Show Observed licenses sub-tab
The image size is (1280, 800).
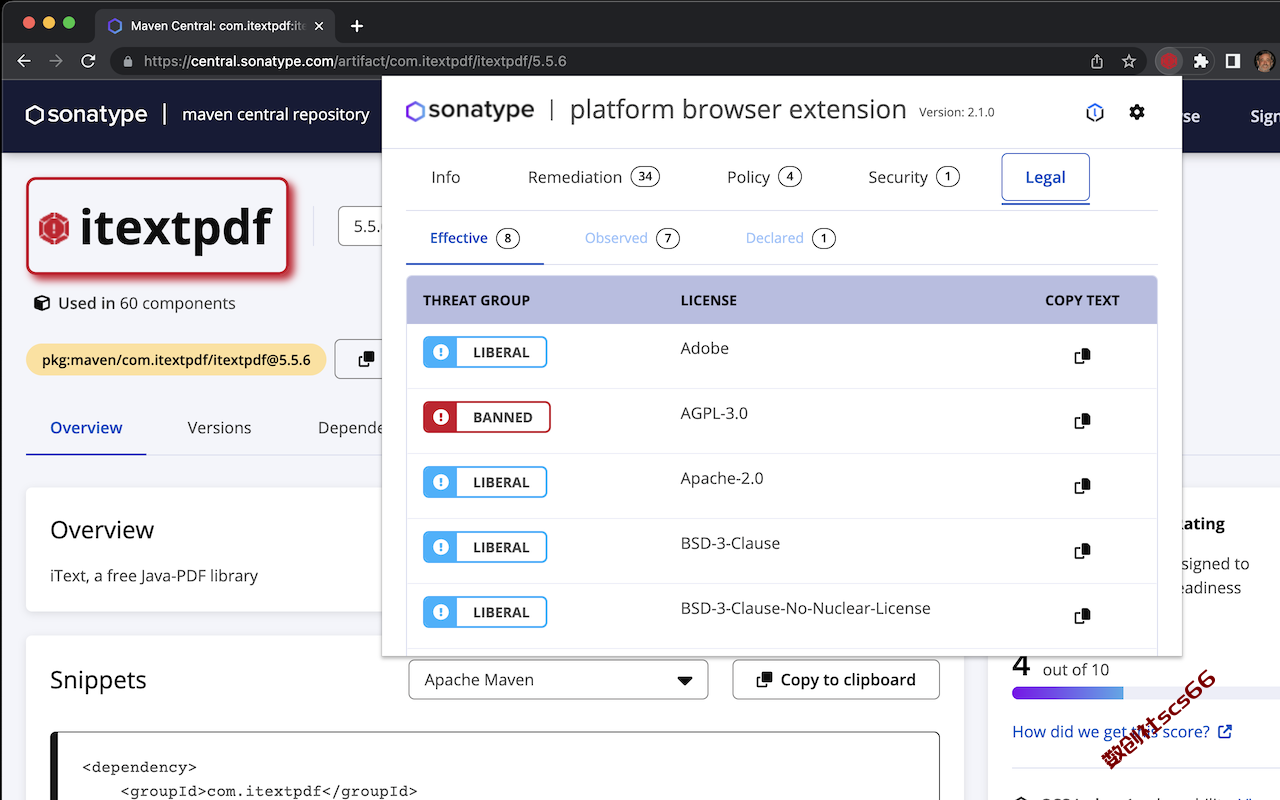tap(632, 238)
